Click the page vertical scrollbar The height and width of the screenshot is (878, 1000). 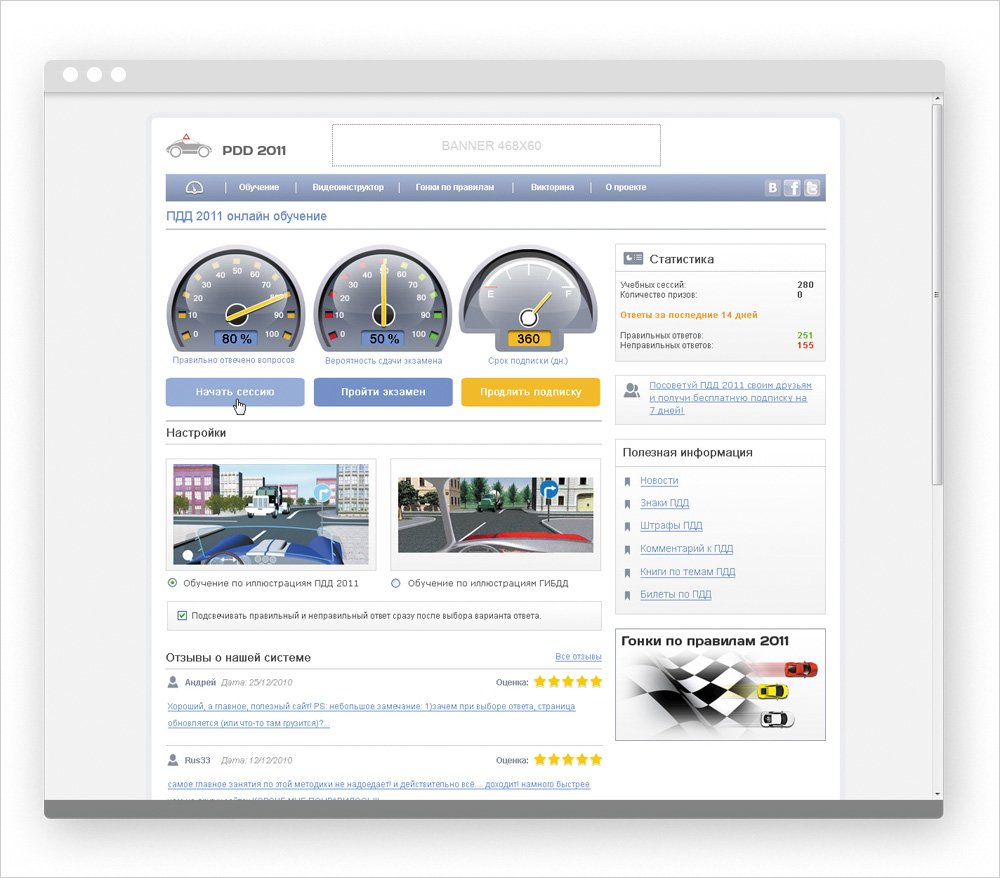coord(936,300)
